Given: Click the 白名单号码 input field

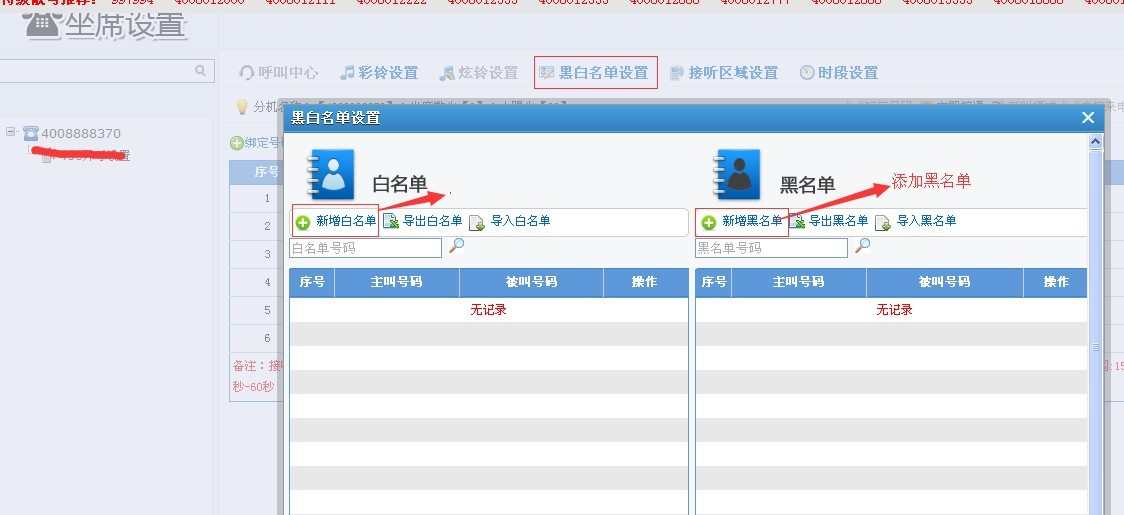Looking at the screenshot, I should 365,247.
